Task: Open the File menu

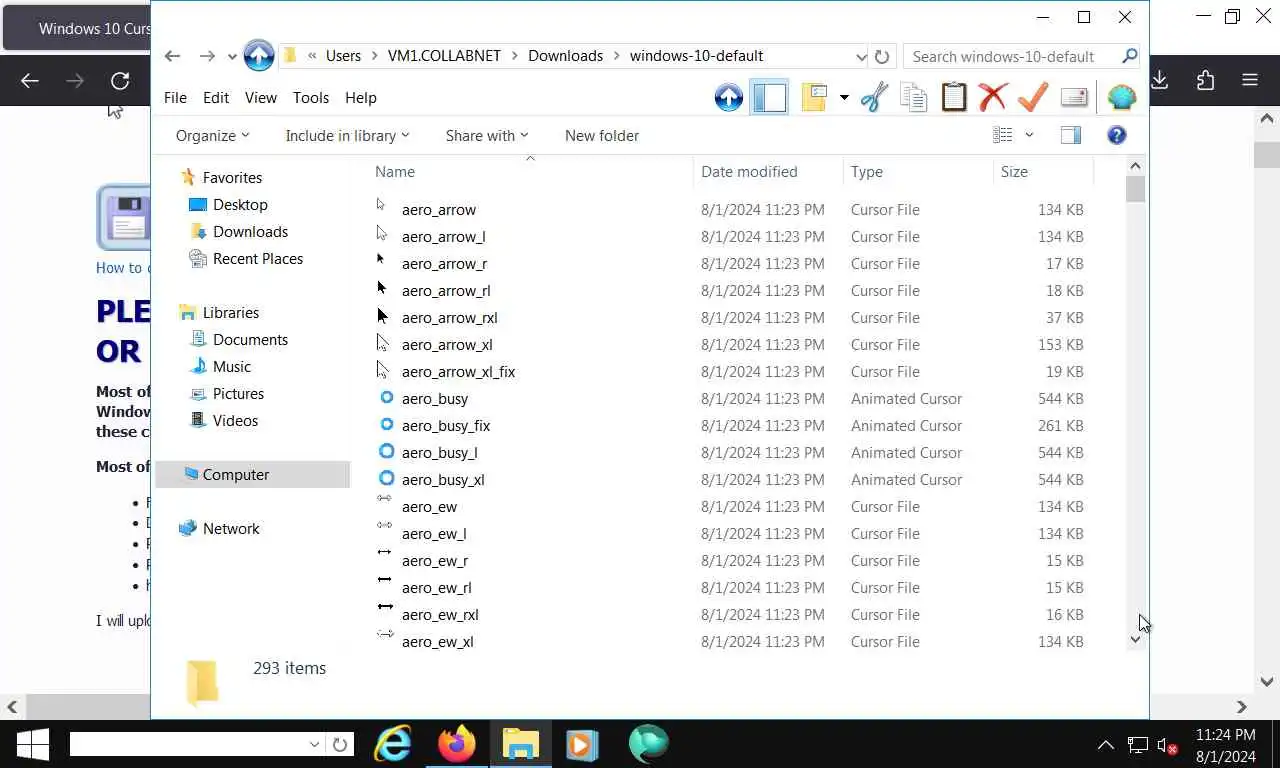Action: [175, 97]
